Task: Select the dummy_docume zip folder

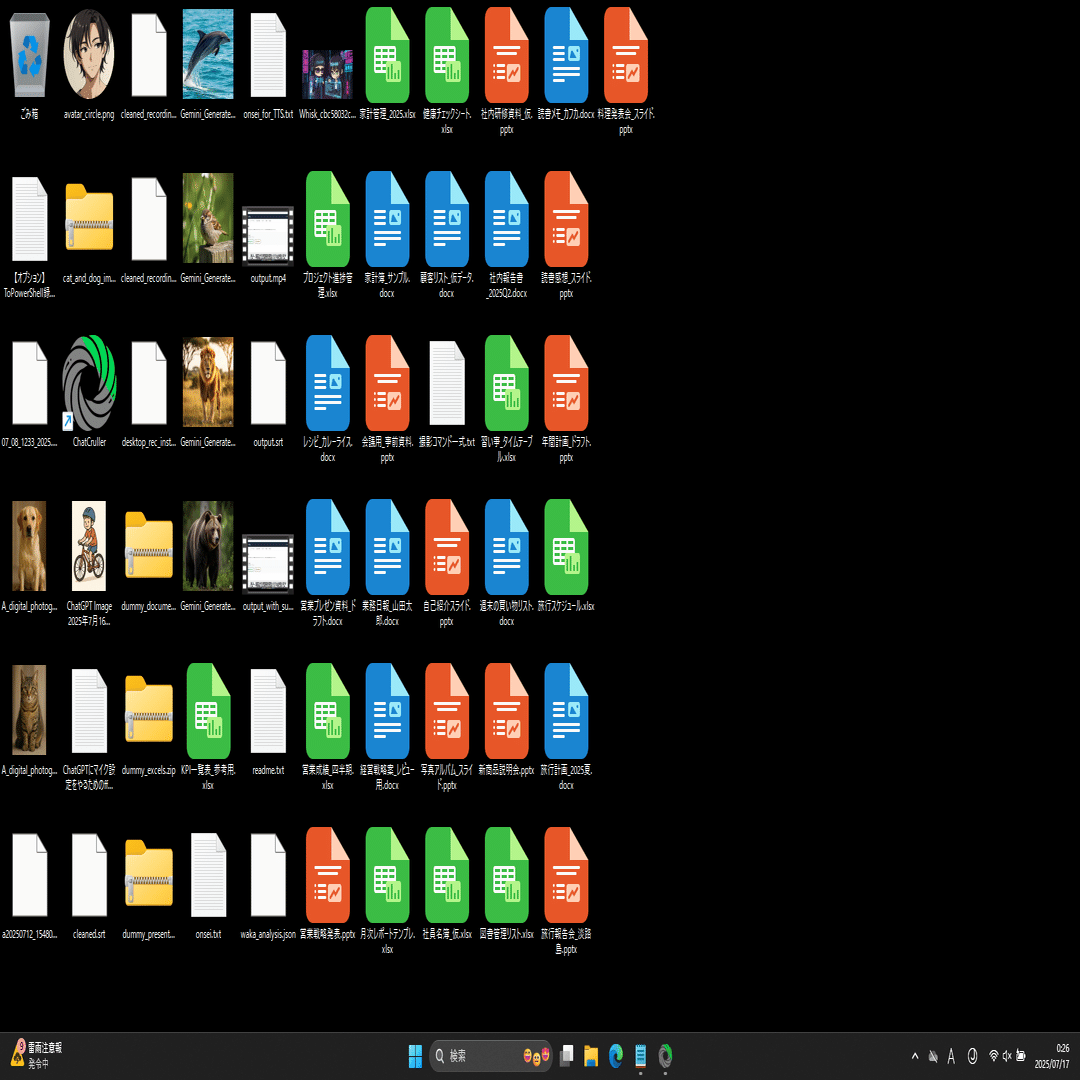Action: coord(149,545)
